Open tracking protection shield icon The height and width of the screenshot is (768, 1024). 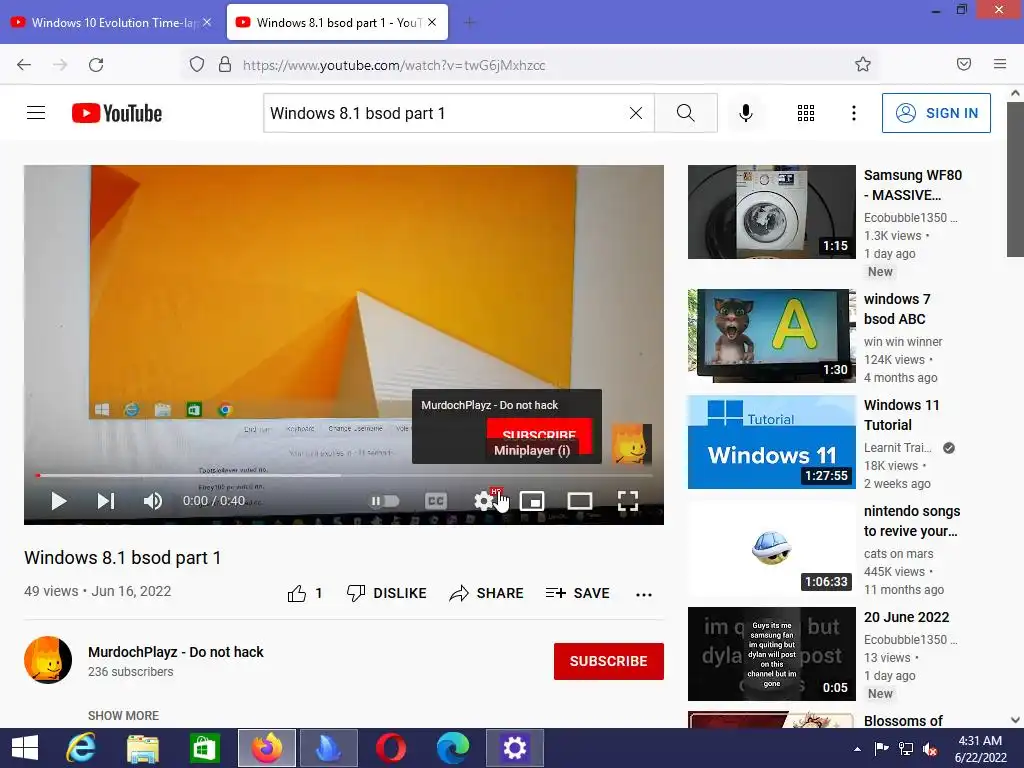coord(197,64)
